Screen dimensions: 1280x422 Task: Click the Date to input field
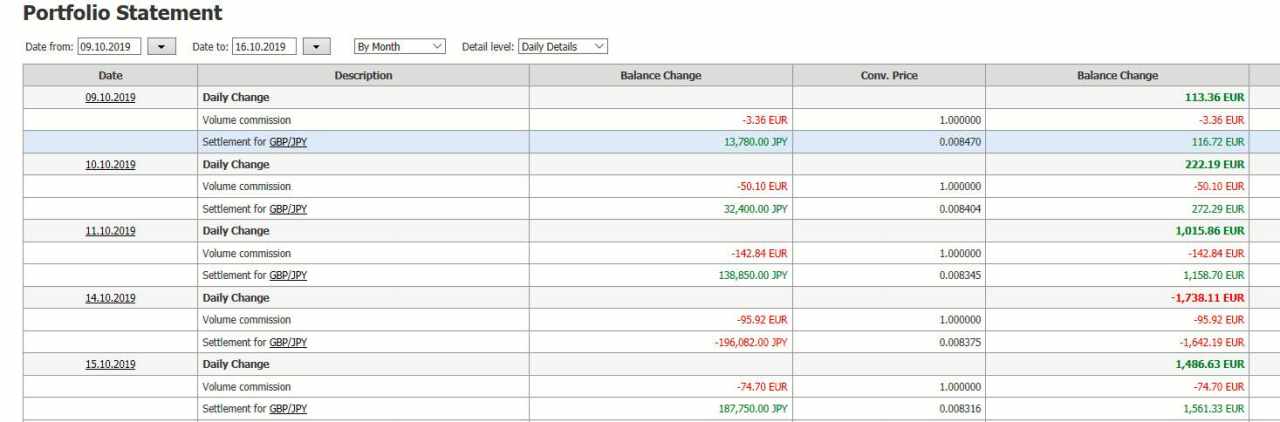264,47
